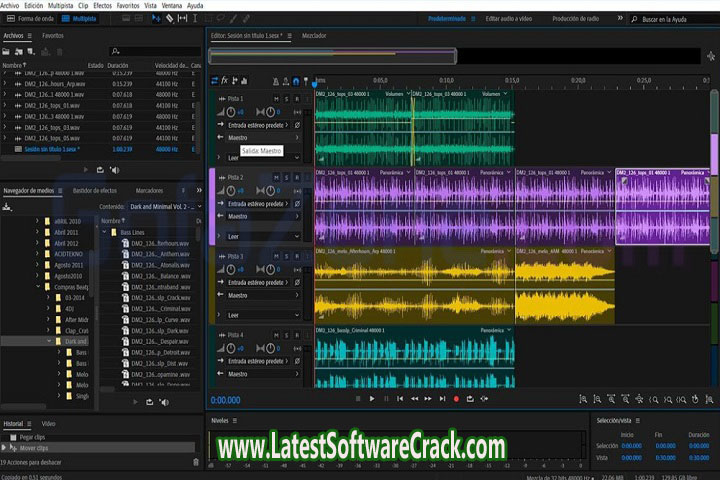The height and width of the screenshot is (480, 720).
Task: Click the zoom in amplitude icon
Action: (x=583, y=399)
